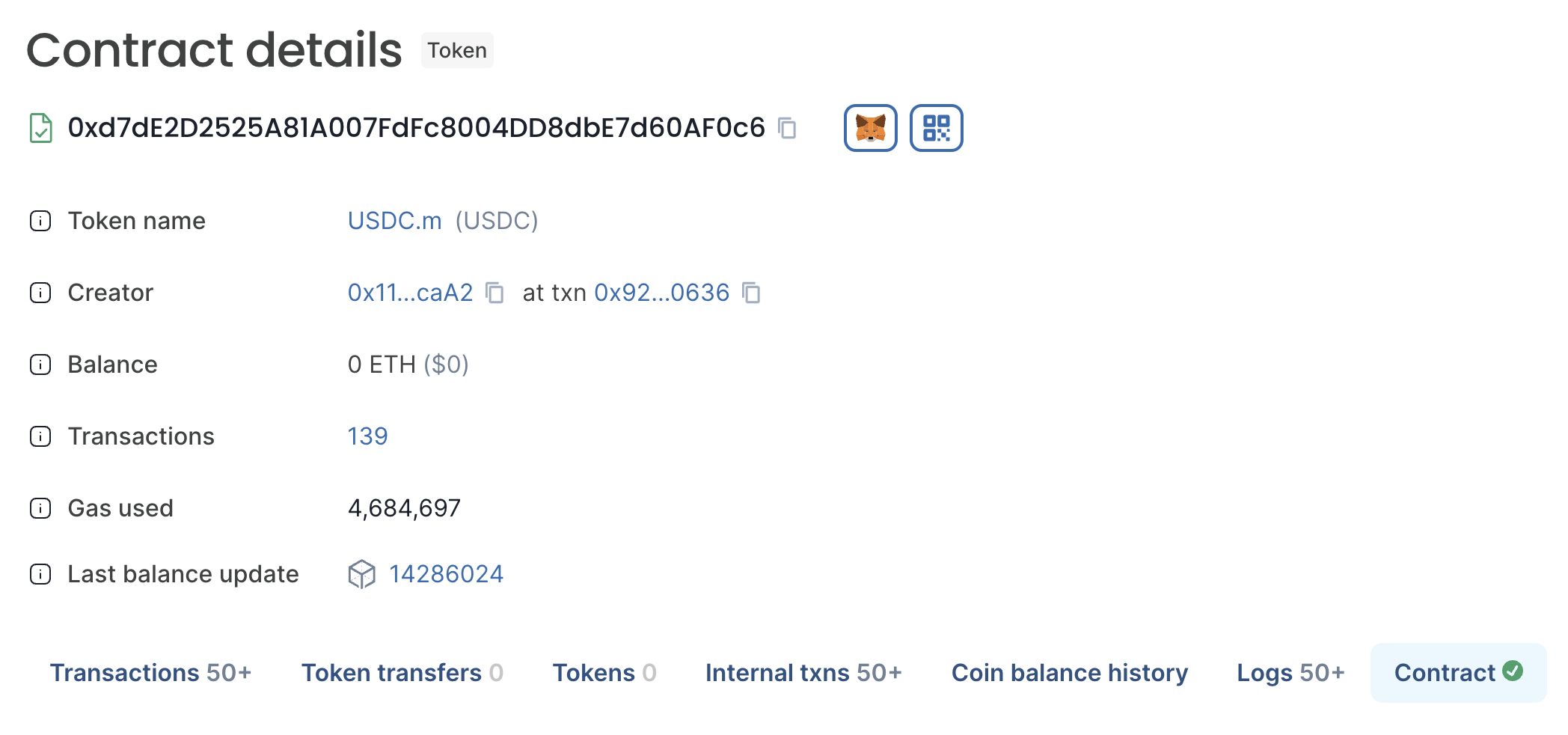Screen dimensions: 1568x735
Task: Add token to MetaMask via fox icon
Action: (872, 128)
